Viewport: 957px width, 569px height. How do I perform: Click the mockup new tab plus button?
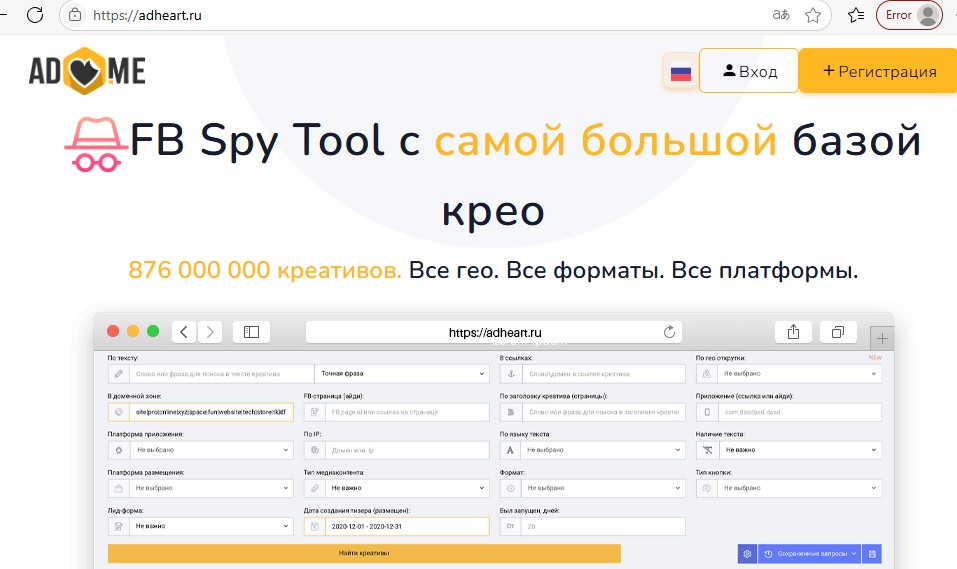pyautogui.click(x=882, y=338)
